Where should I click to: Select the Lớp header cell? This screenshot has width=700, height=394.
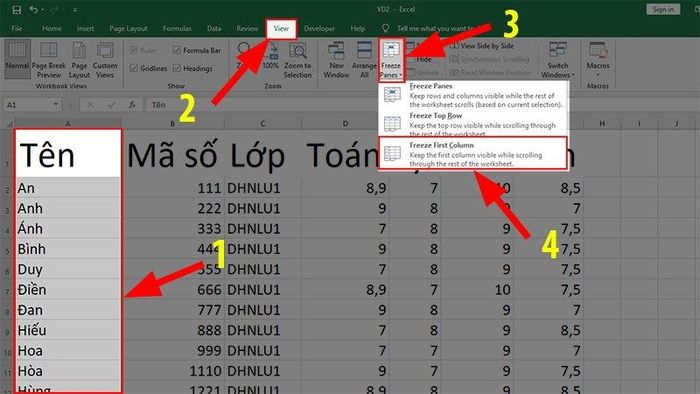click(262, 154)
